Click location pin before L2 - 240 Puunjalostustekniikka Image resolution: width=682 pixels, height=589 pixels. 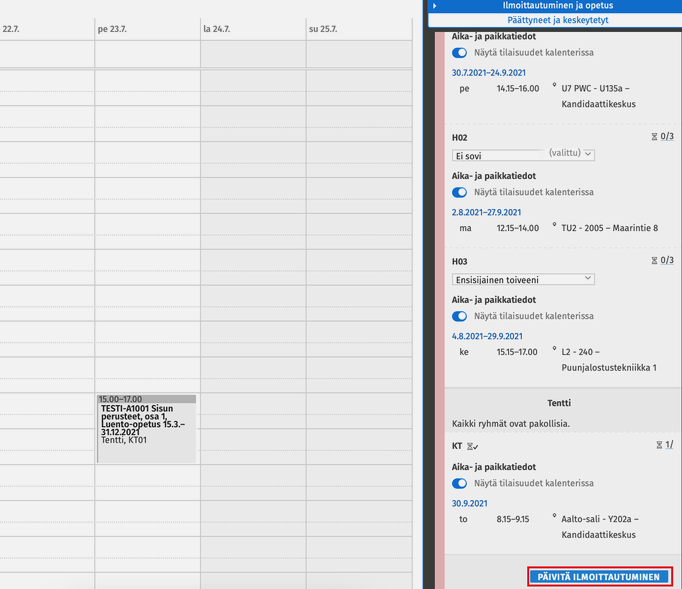click(x=554, y=350)
